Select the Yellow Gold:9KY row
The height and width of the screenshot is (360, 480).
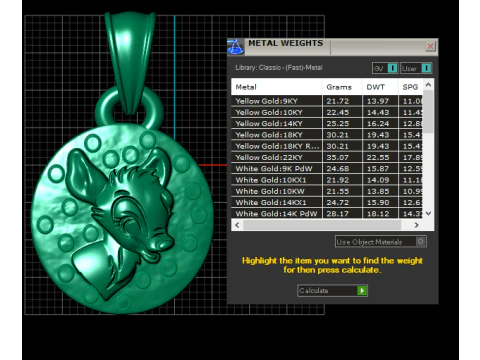tap(327, 101)
